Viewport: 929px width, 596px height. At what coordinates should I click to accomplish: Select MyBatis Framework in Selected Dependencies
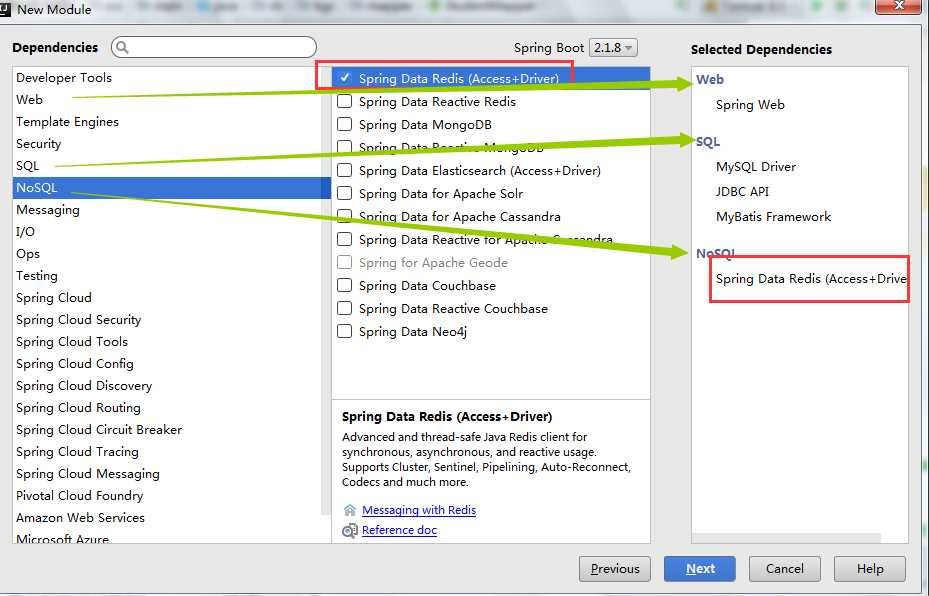773,217
